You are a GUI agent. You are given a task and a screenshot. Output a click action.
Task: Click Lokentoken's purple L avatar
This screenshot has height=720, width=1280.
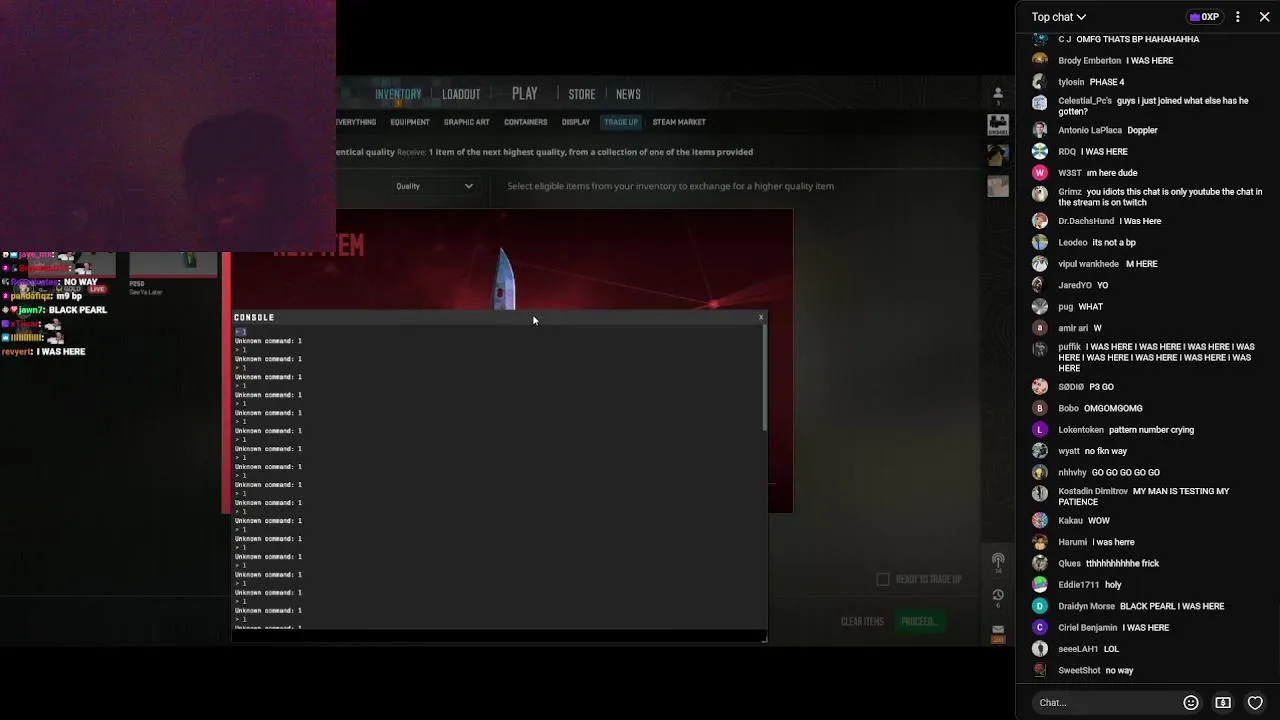[1040, 430]
